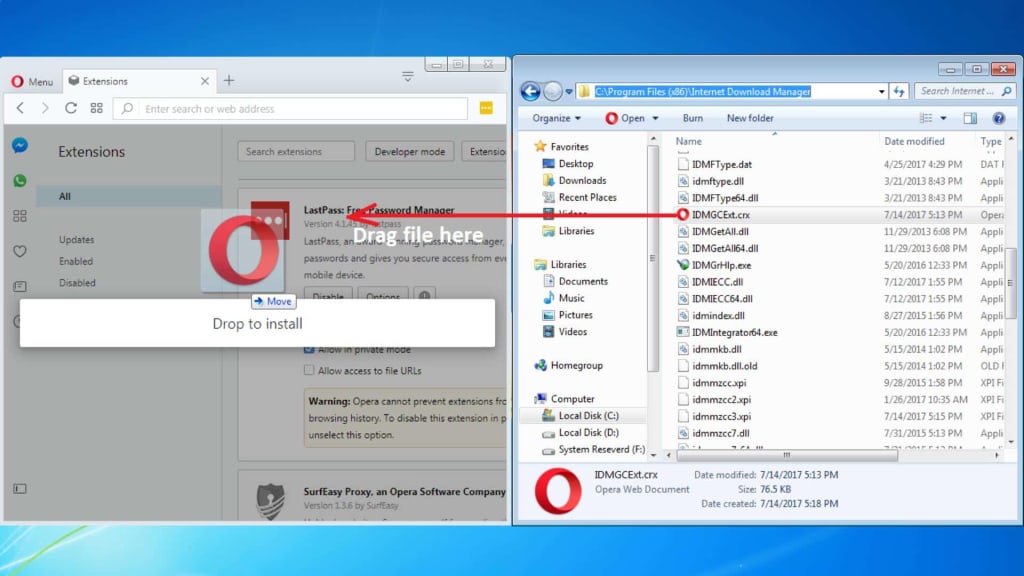1024x576 pixels.
Task: Click the SurfEasy Proxy shield icon
Action: (270, 500)
